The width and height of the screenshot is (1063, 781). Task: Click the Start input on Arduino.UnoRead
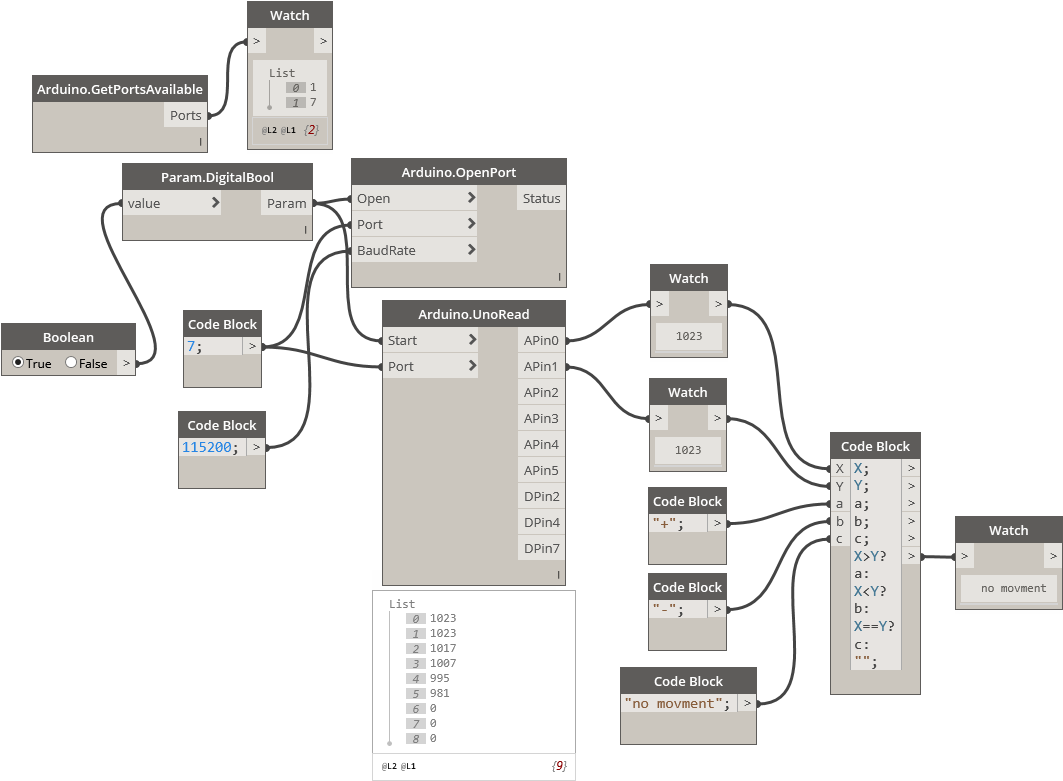tap(430, 340)
